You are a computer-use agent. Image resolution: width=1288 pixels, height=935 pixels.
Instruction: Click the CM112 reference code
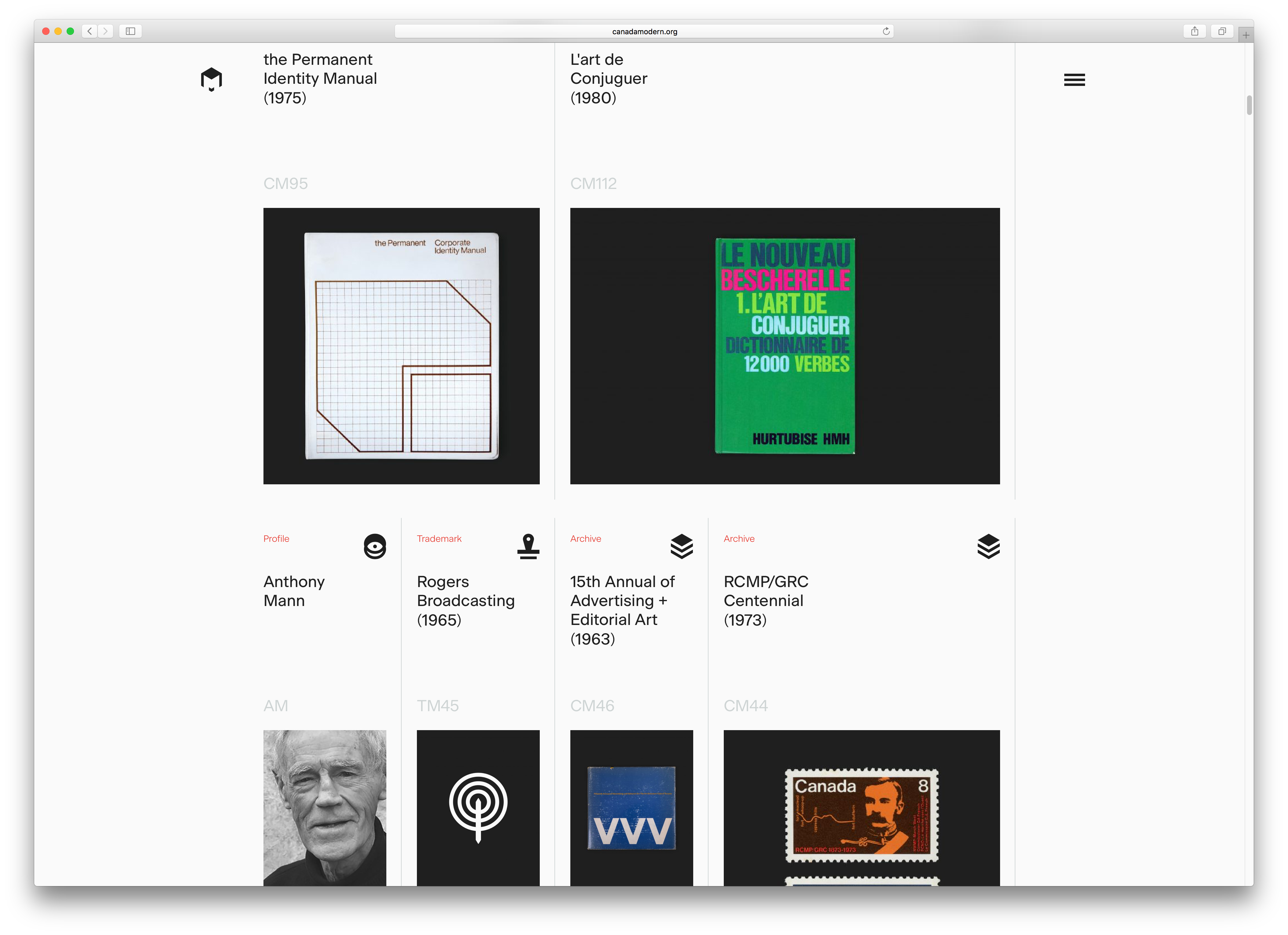(x=594, y=183)
